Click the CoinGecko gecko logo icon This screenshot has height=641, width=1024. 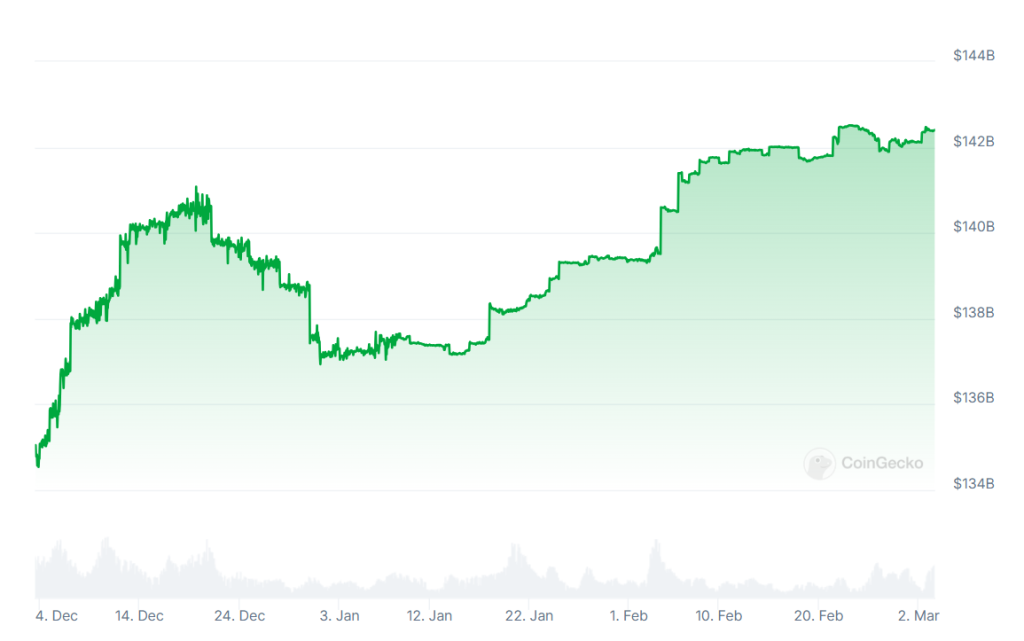pyautogui.click(x=819, y=463)
